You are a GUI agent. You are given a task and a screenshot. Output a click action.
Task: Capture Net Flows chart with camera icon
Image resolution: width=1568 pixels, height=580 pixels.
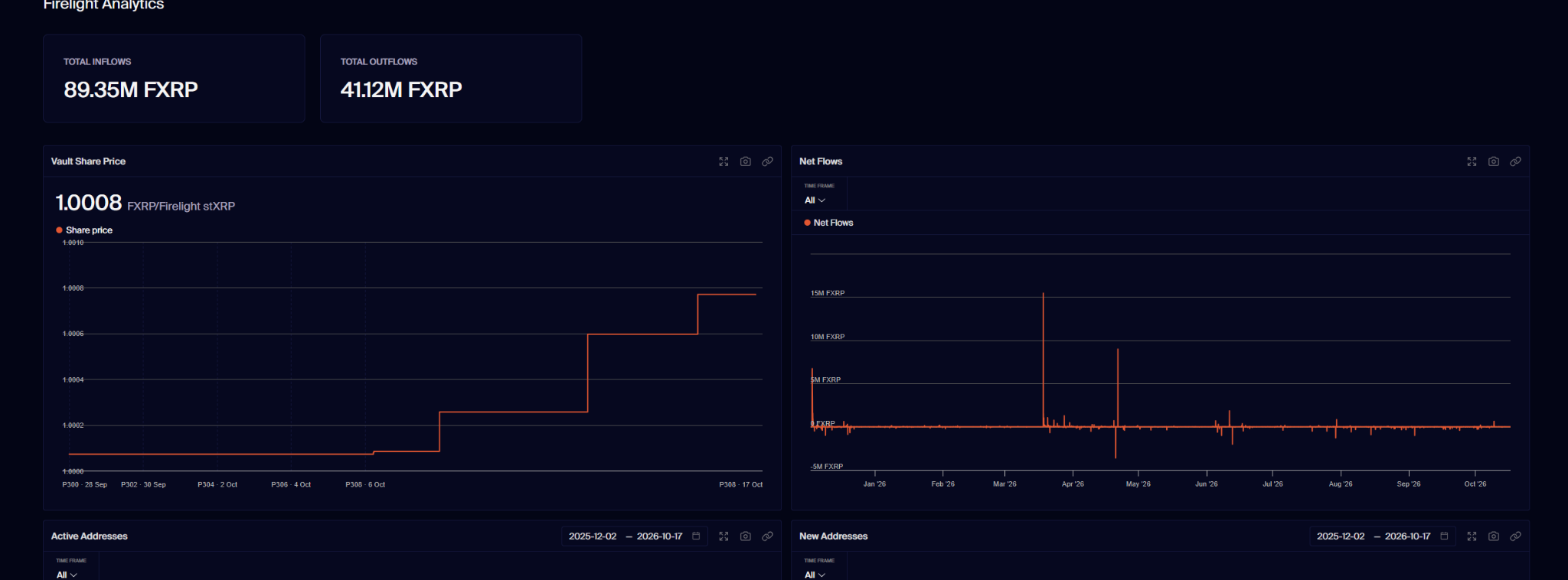[x=1494, y=161]
